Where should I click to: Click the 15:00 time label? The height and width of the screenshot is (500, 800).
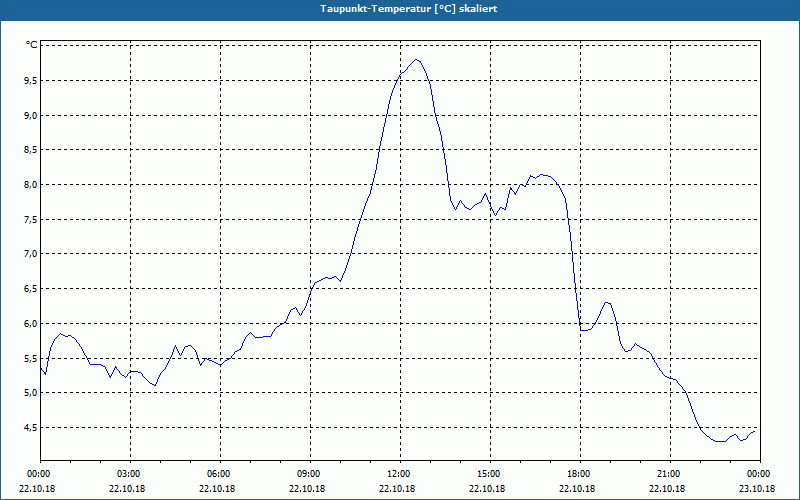488,474
